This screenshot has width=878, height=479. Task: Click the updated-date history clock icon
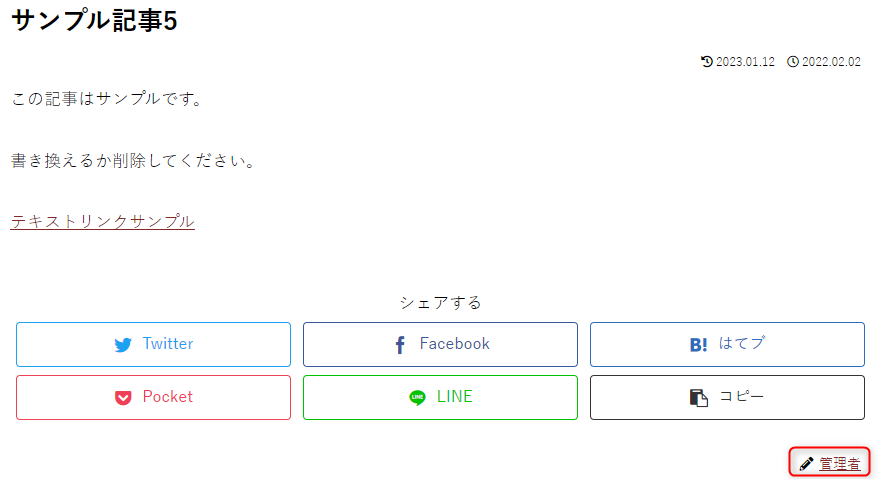[x=707, y=62]
